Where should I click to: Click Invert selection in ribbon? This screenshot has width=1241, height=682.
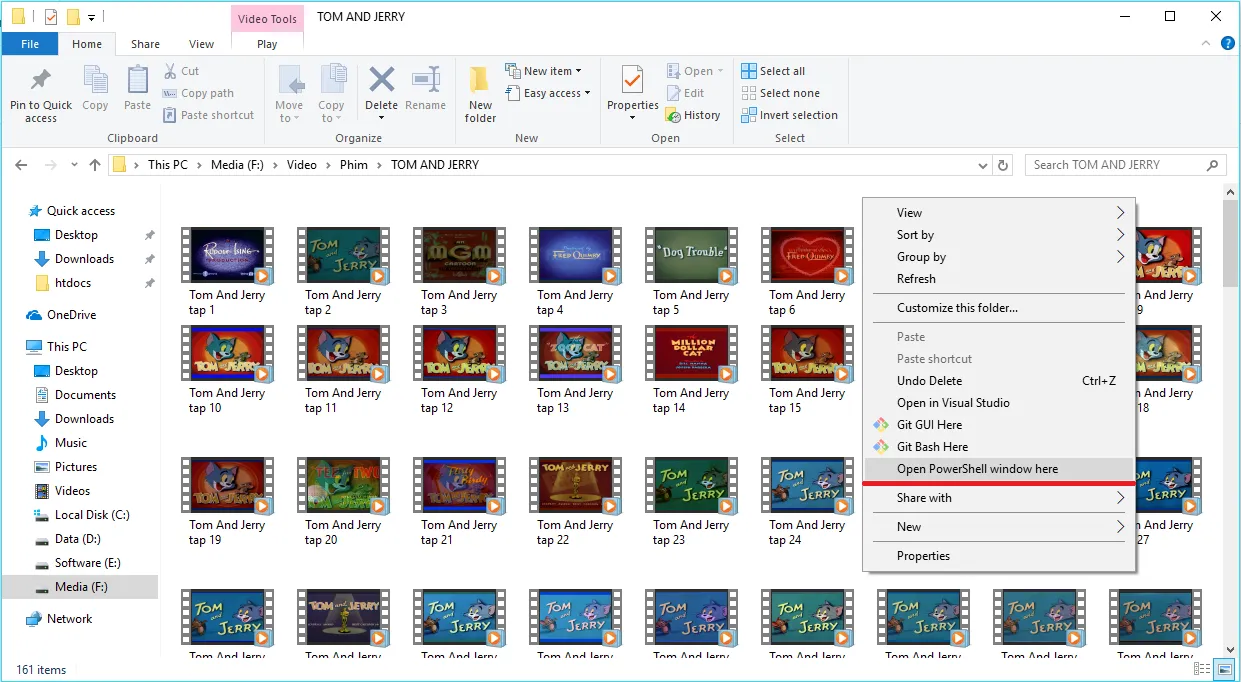coord(789,115)
